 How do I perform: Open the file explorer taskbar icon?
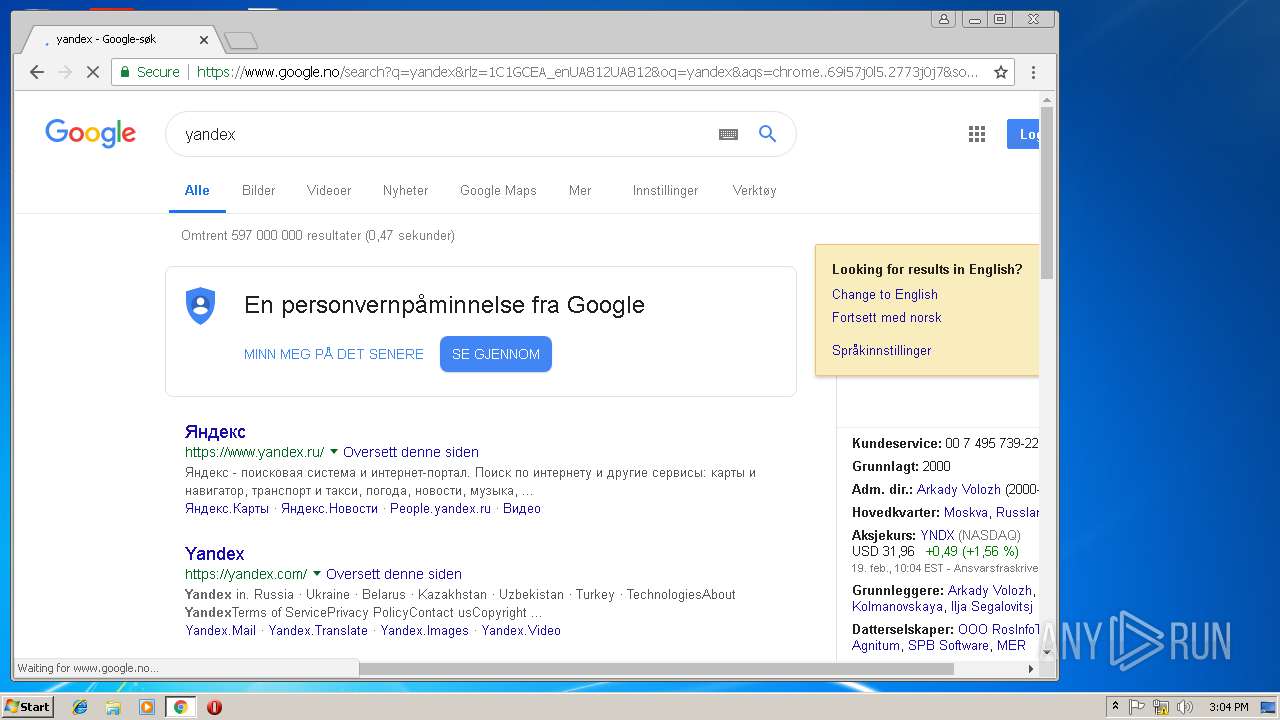[x=113, y=707]
